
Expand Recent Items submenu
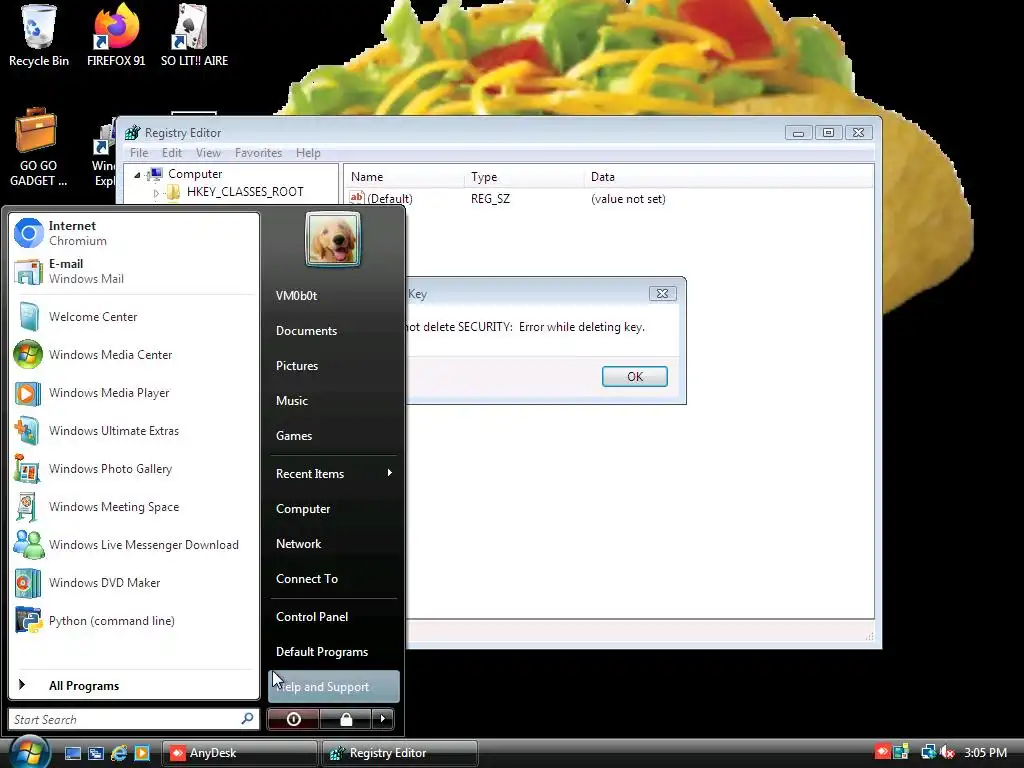click(x=333, y=473)
